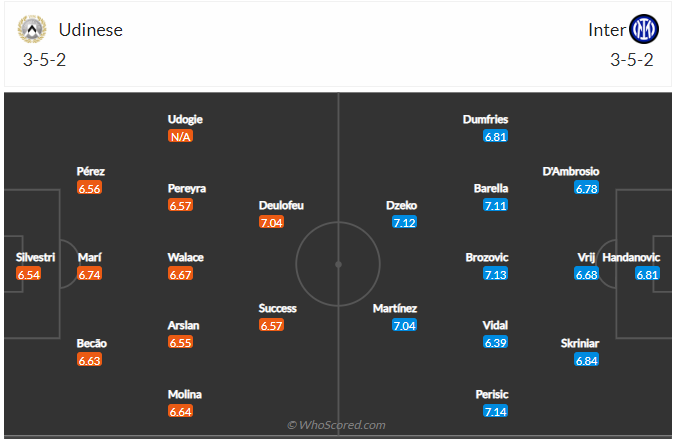Select Martínez's 7.04 rating badge

[x=405, y=325]
